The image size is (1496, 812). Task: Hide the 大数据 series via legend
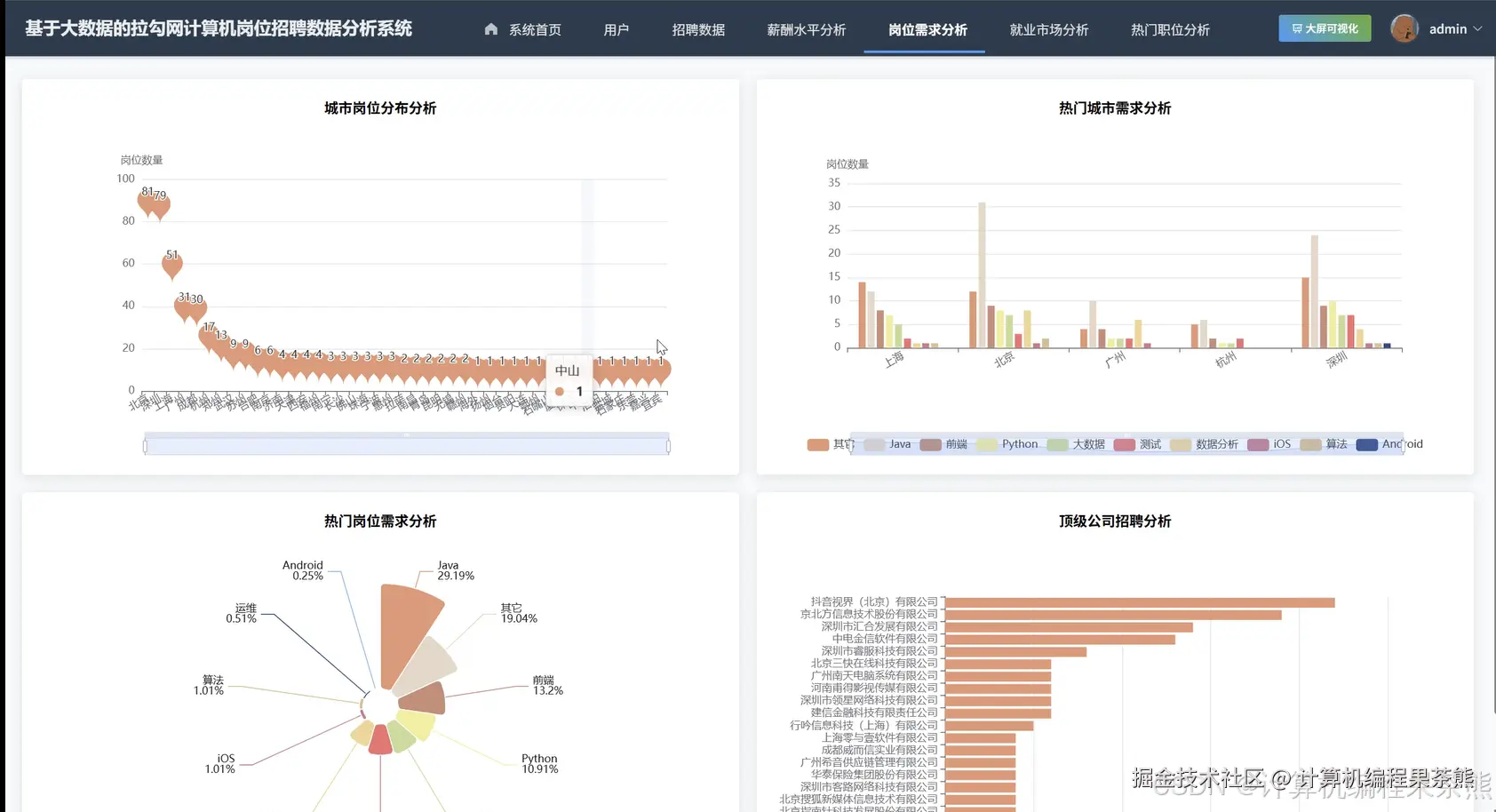[x=1086, y=444]
